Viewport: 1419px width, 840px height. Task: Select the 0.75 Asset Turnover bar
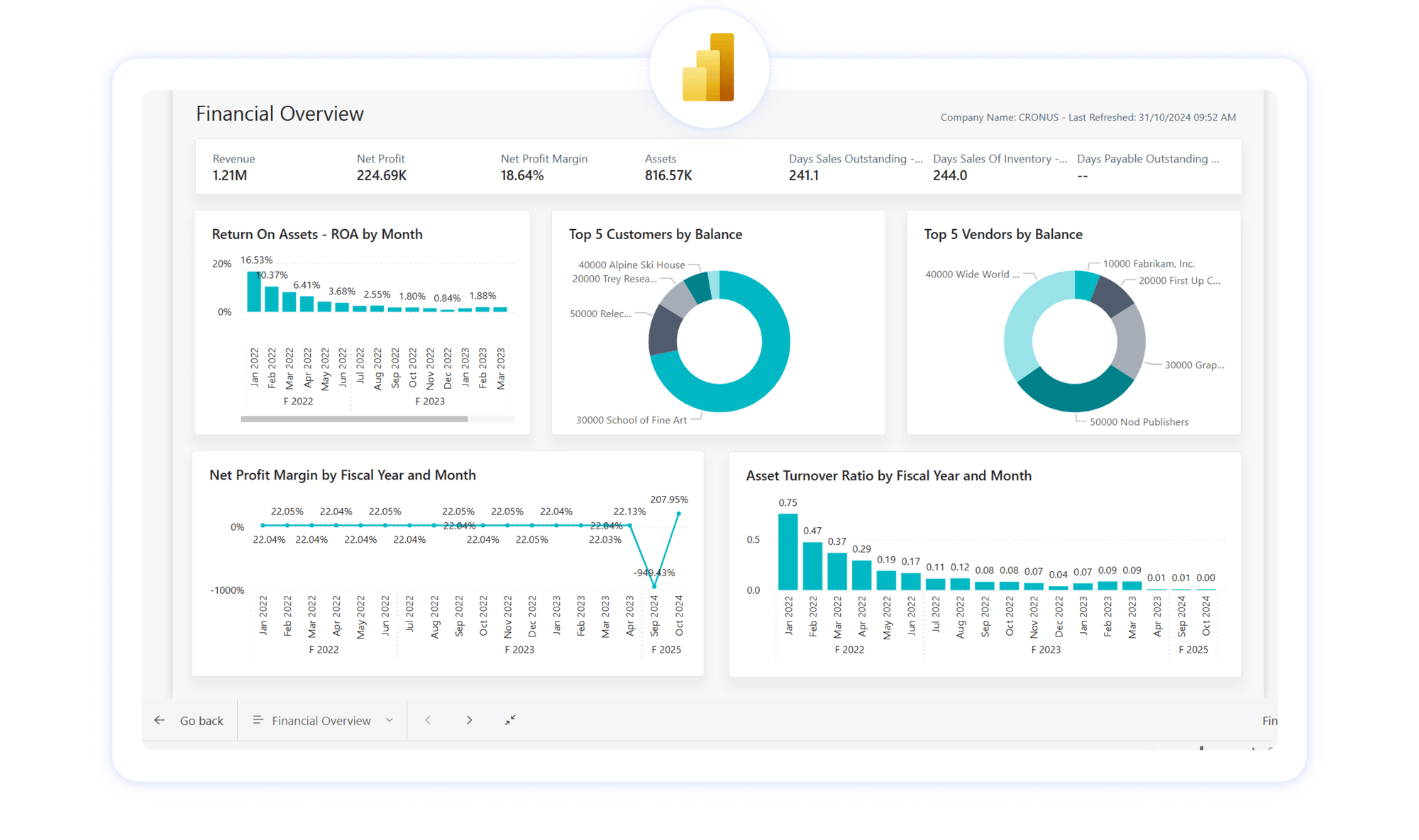click(x=788, y=552)
